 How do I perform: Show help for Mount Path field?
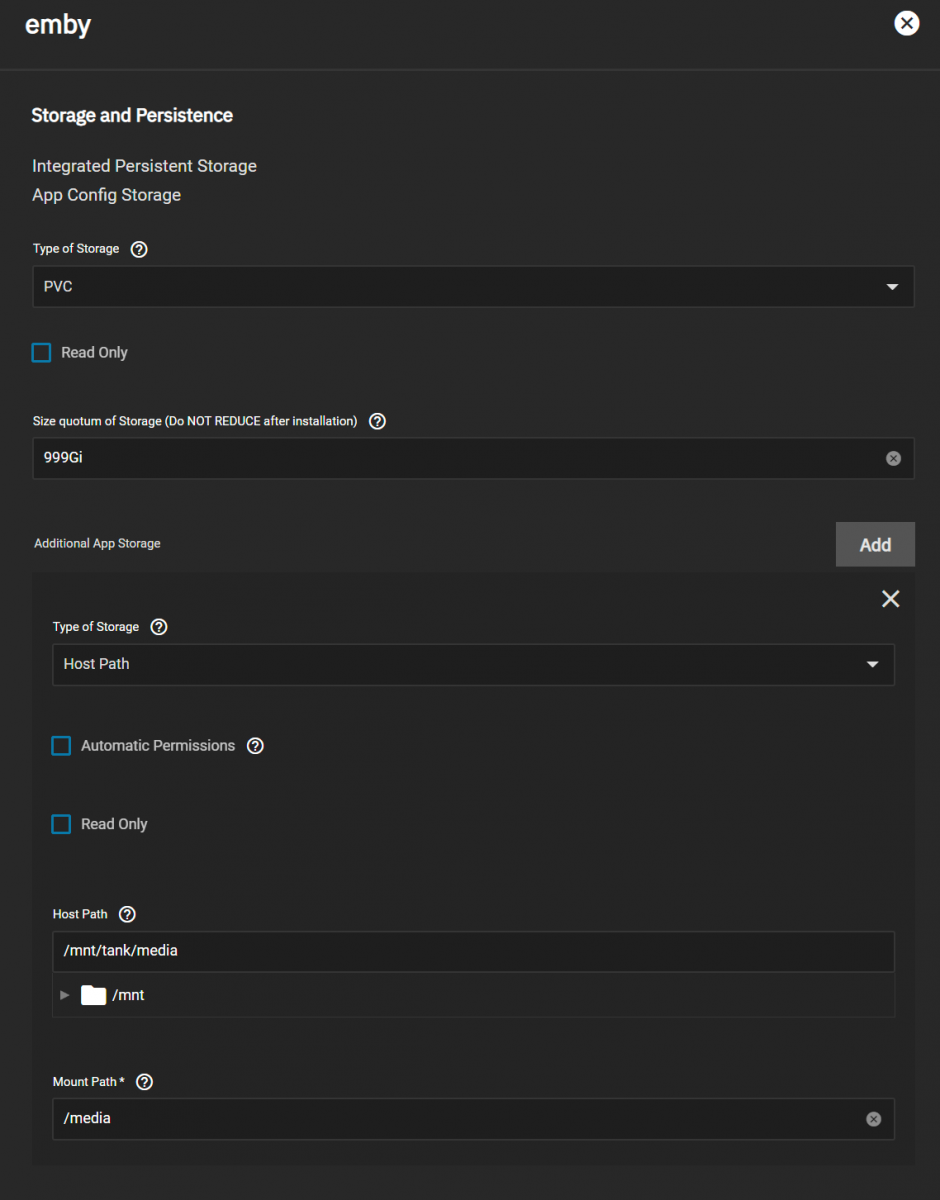click(x=144, y=1082)
